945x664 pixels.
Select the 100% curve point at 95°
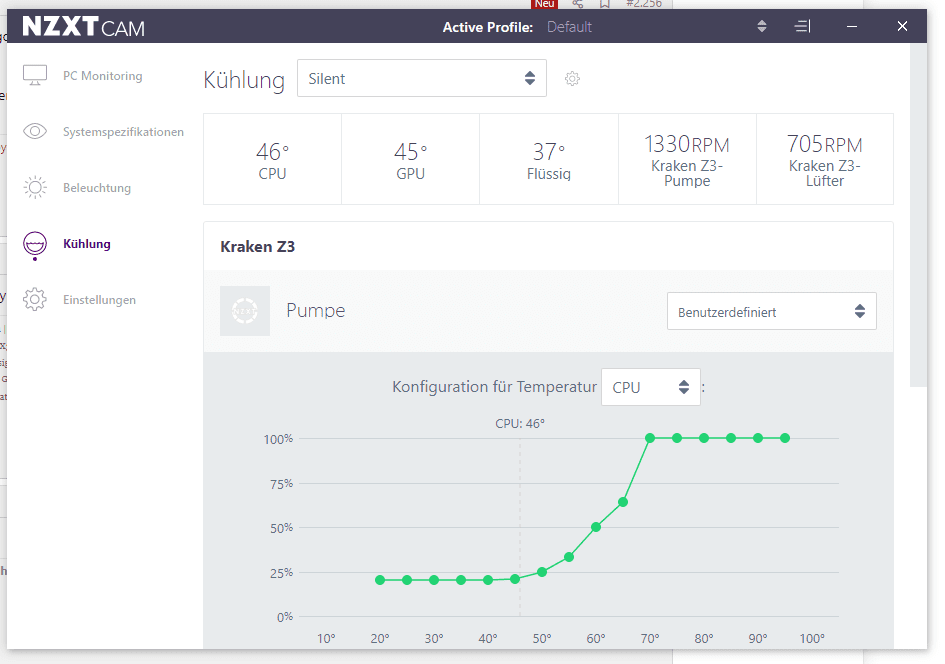pyautogui.click(x=785, y=438)
